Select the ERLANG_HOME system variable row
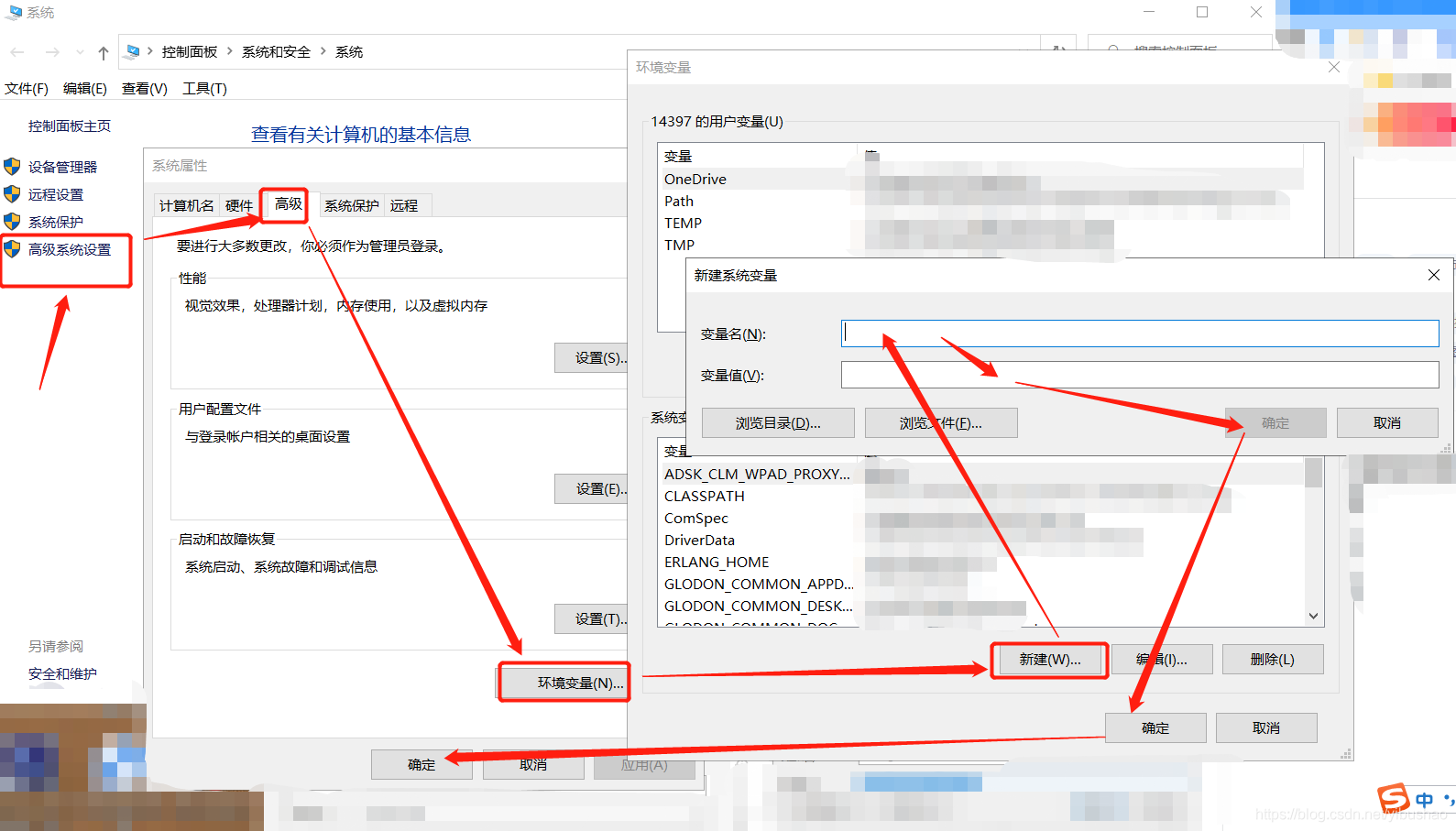Image resolution: width=1456 pixels, height=831 pixels. pyautogui.click(x=982, y=562)
